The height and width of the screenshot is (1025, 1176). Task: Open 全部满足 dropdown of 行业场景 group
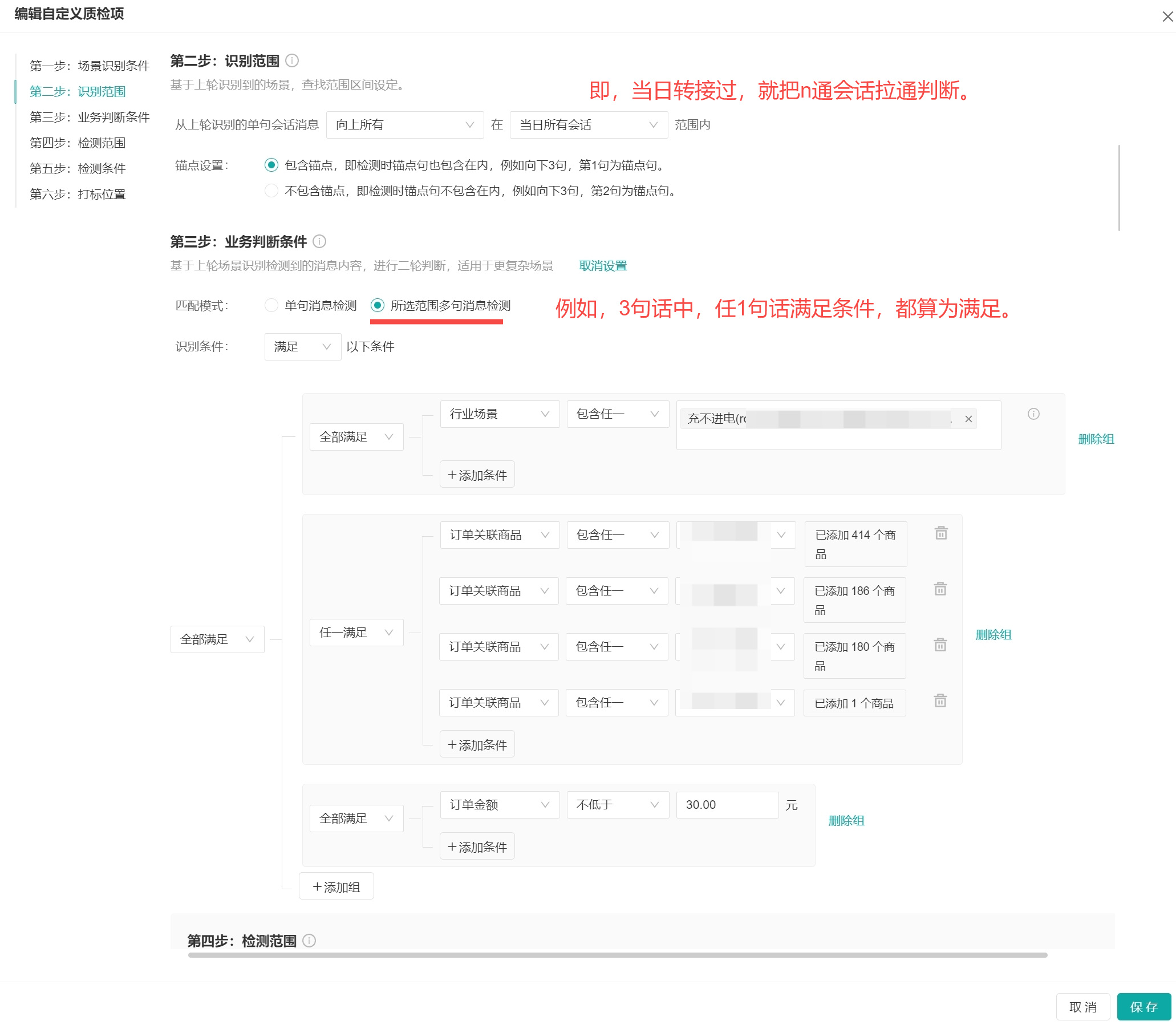pos(356,437)
